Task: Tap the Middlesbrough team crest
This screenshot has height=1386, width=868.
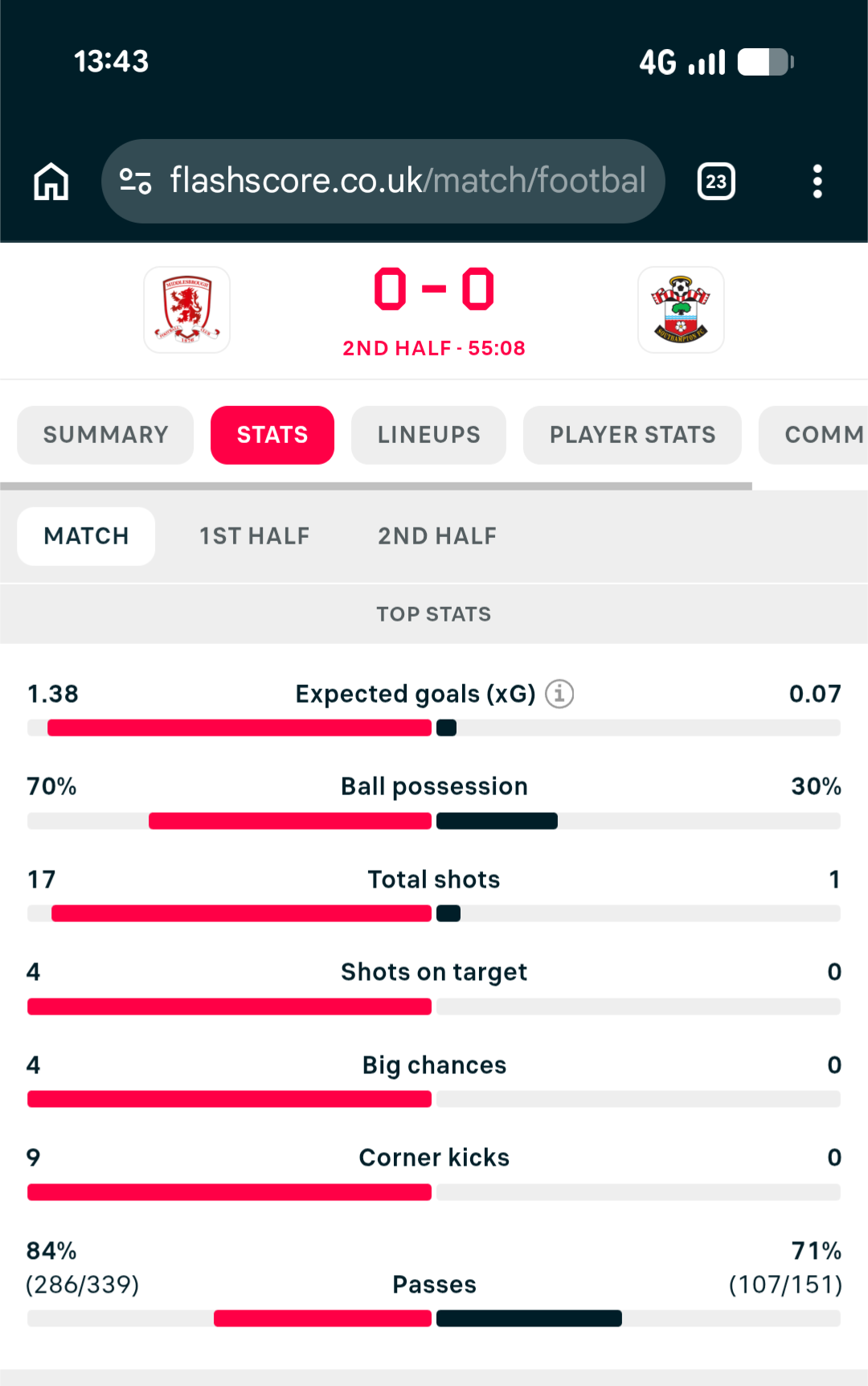Action: point(187,310)
